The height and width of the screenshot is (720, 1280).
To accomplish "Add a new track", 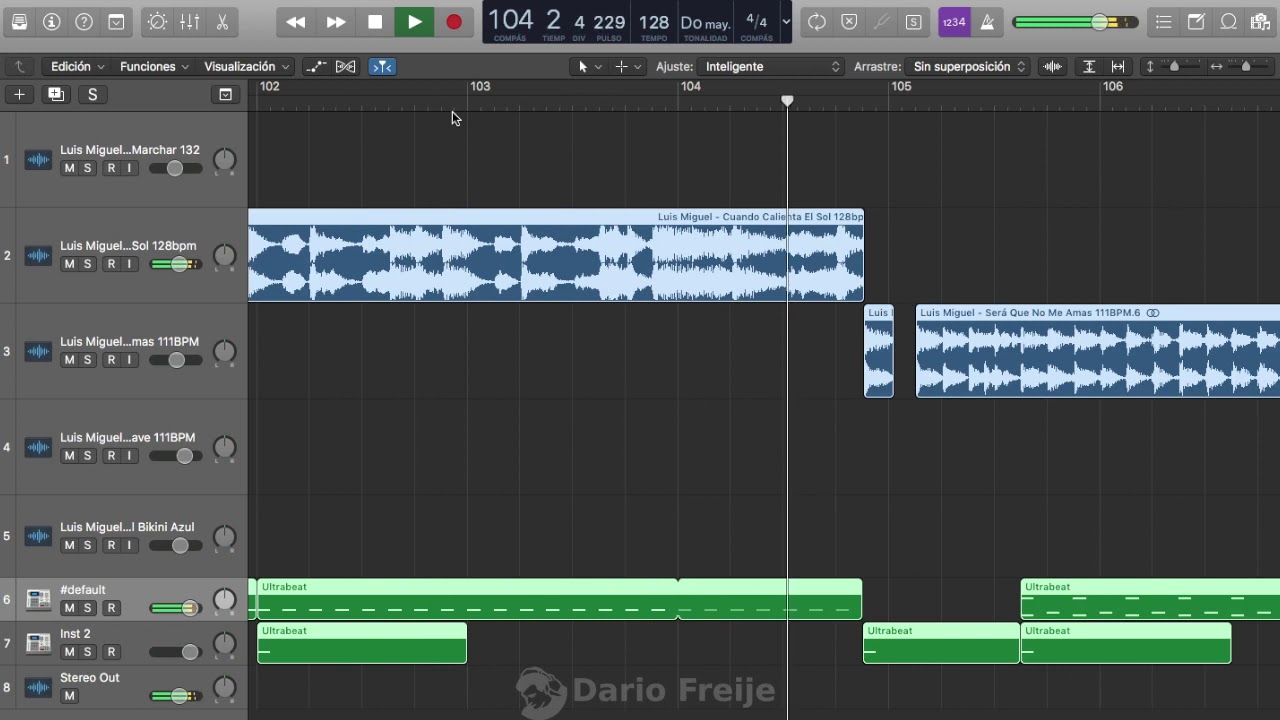I will (x=19, y=95).
